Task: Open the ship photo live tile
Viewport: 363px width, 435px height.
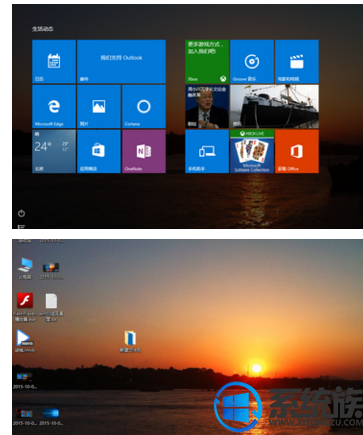Action: coord(274,106)
